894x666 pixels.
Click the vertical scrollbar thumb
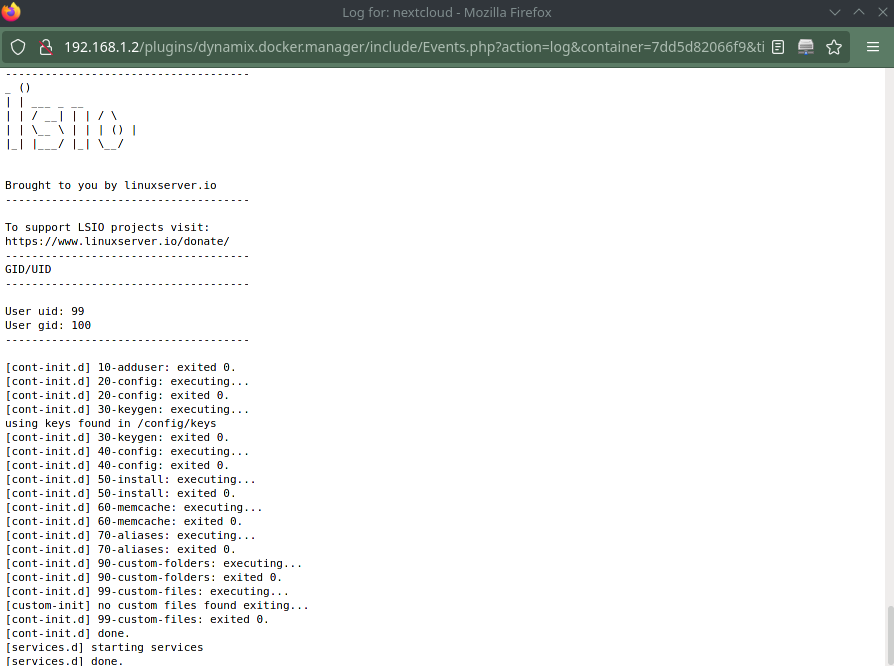point(890,635)
